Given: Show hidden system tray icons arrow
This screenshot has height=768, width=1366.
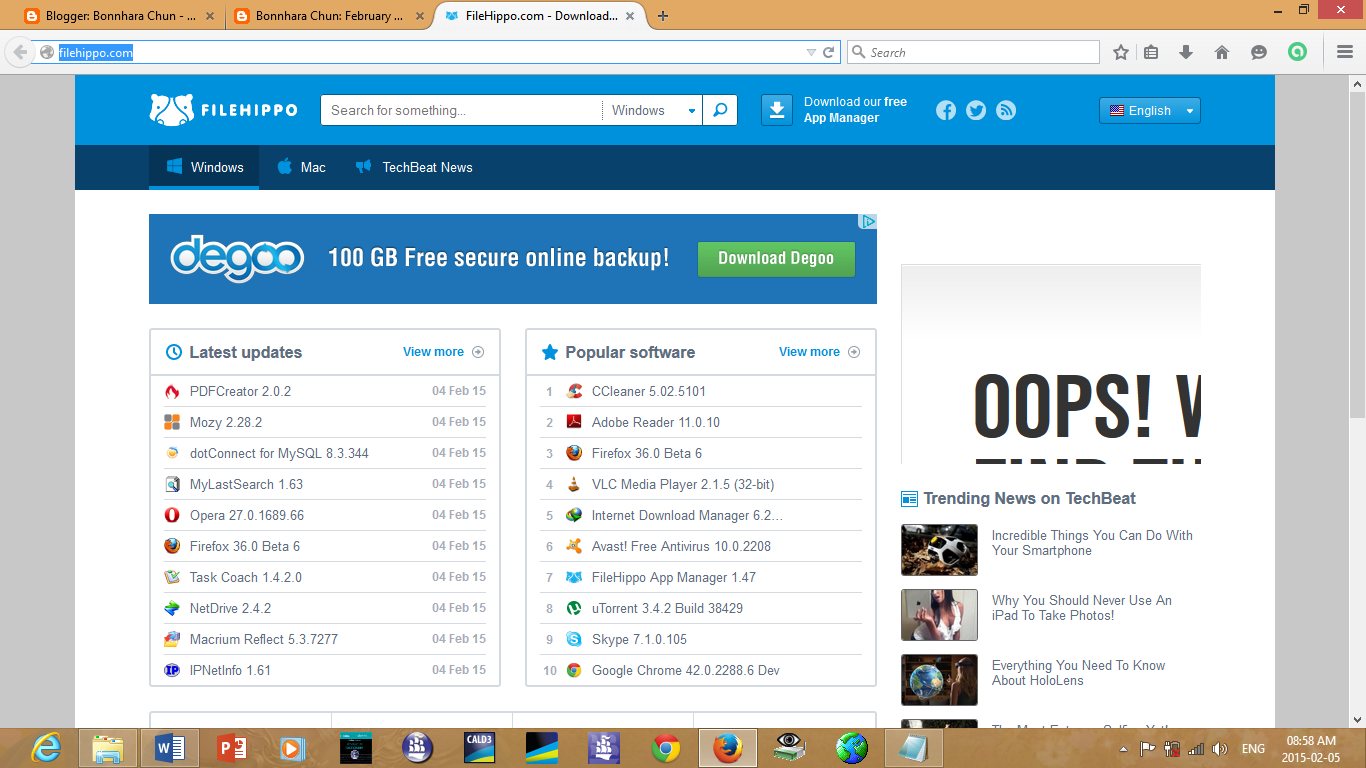Looking at the screenshot, I should pyautogui.click(x=1124, y=749).
